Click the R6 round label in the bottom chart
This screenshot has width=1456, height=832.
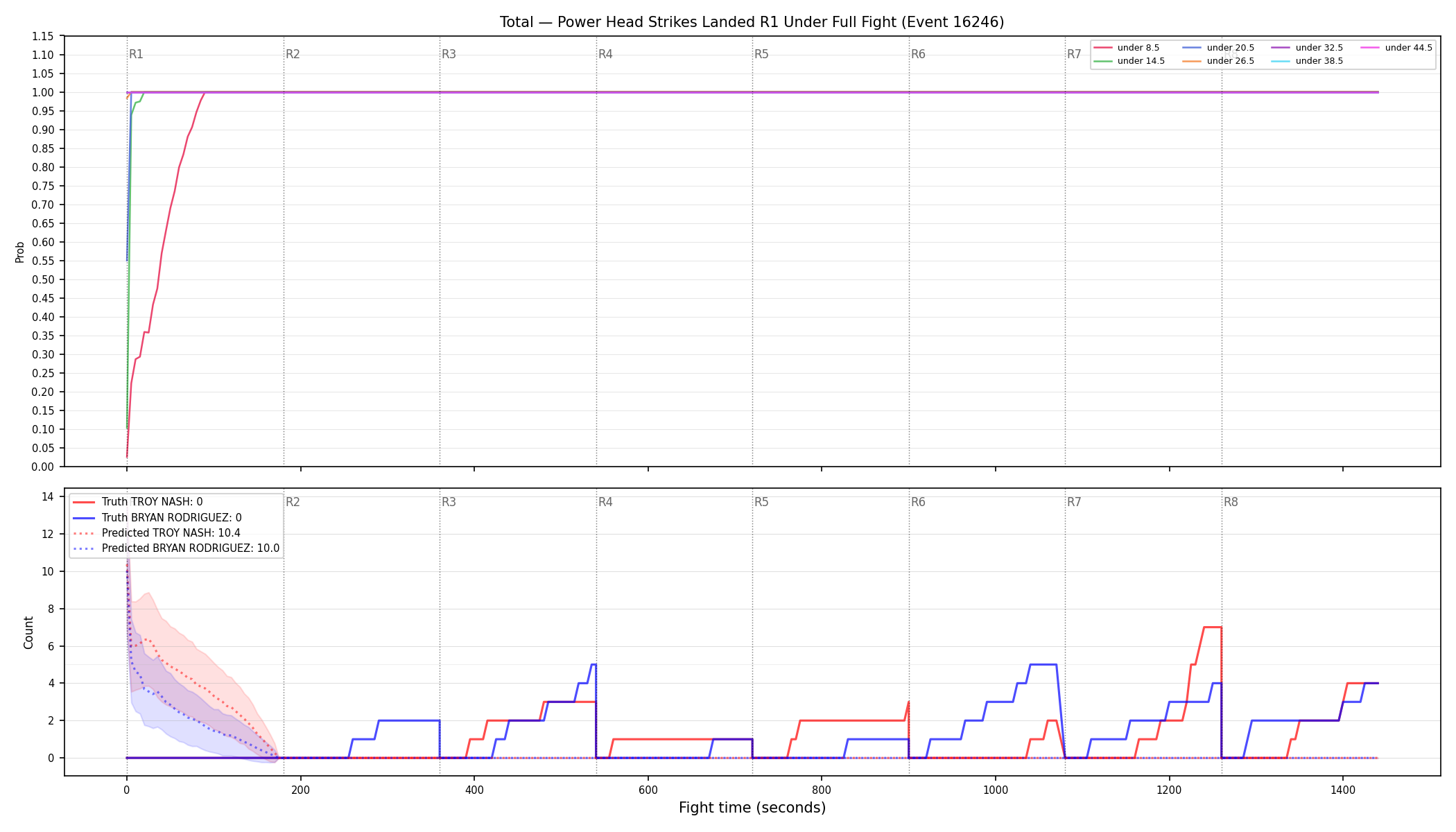(918, 502)
